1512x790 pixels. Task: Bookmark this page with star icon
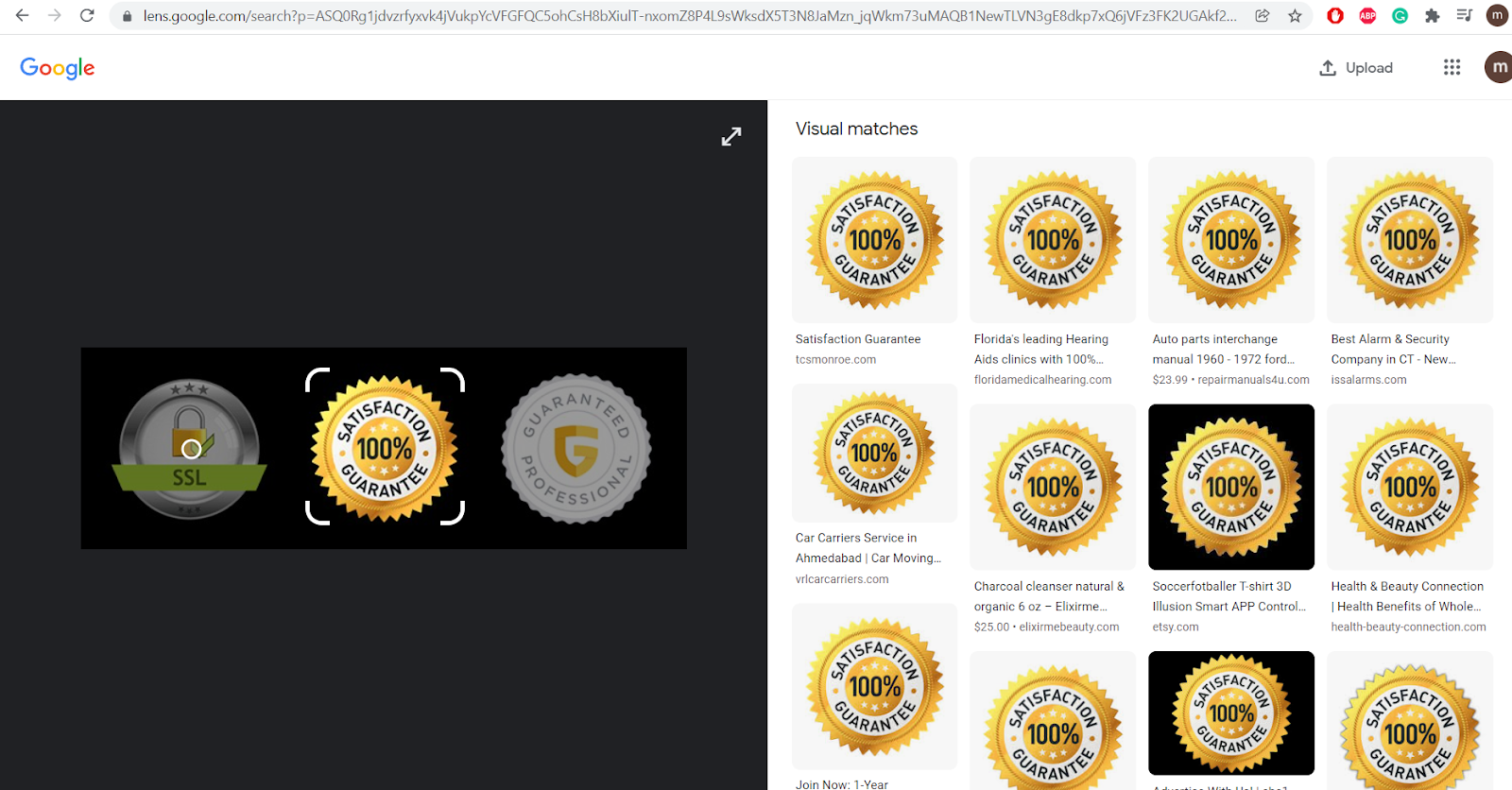click(1295, 16)
